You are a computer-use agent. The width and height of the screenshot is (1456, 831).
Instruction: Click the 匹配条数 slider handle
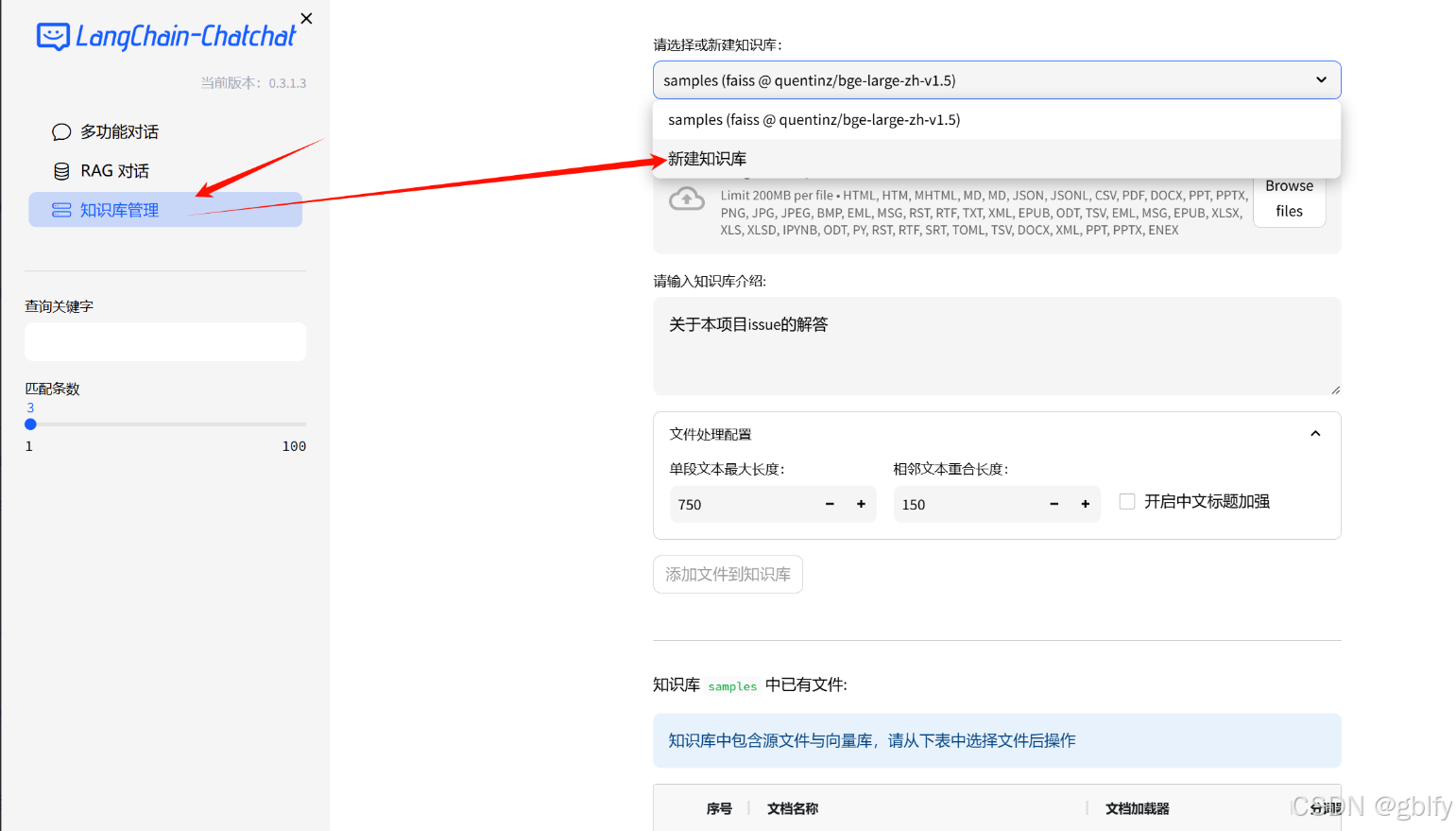(30, 424)
